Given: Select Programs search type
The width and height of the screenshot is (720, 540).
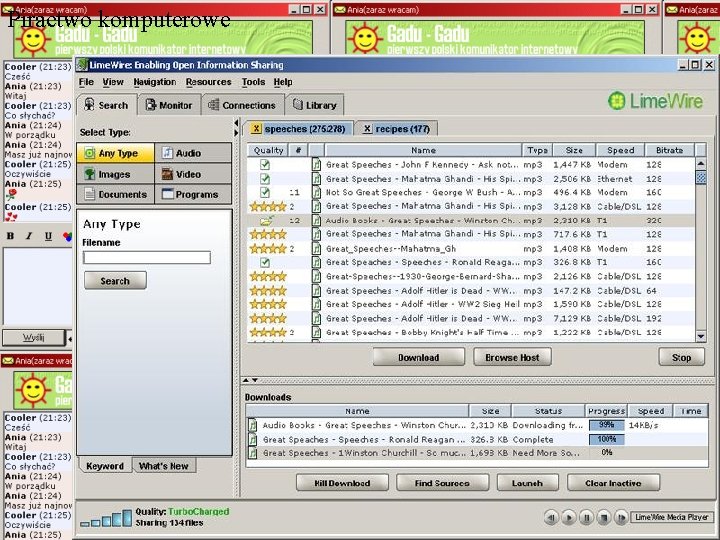Looking at the screenshot, I should pos(193,194).
